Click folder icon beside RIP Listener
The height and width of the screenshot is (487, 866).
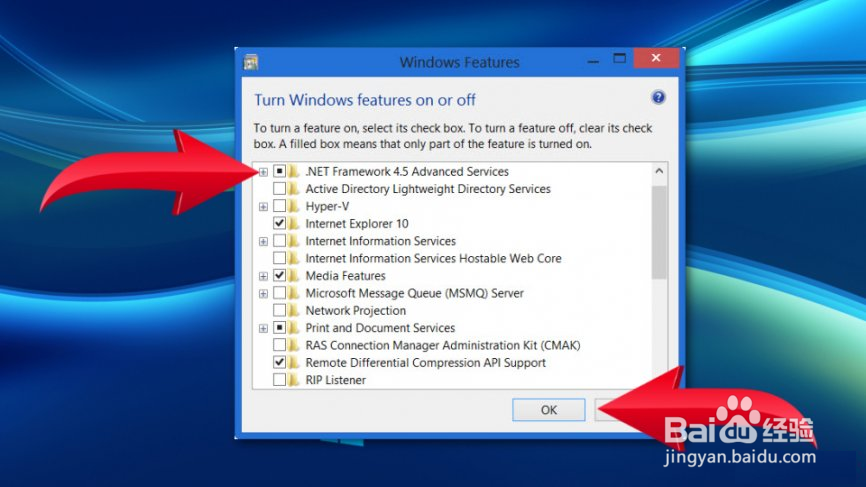click(x=294, y=380)
